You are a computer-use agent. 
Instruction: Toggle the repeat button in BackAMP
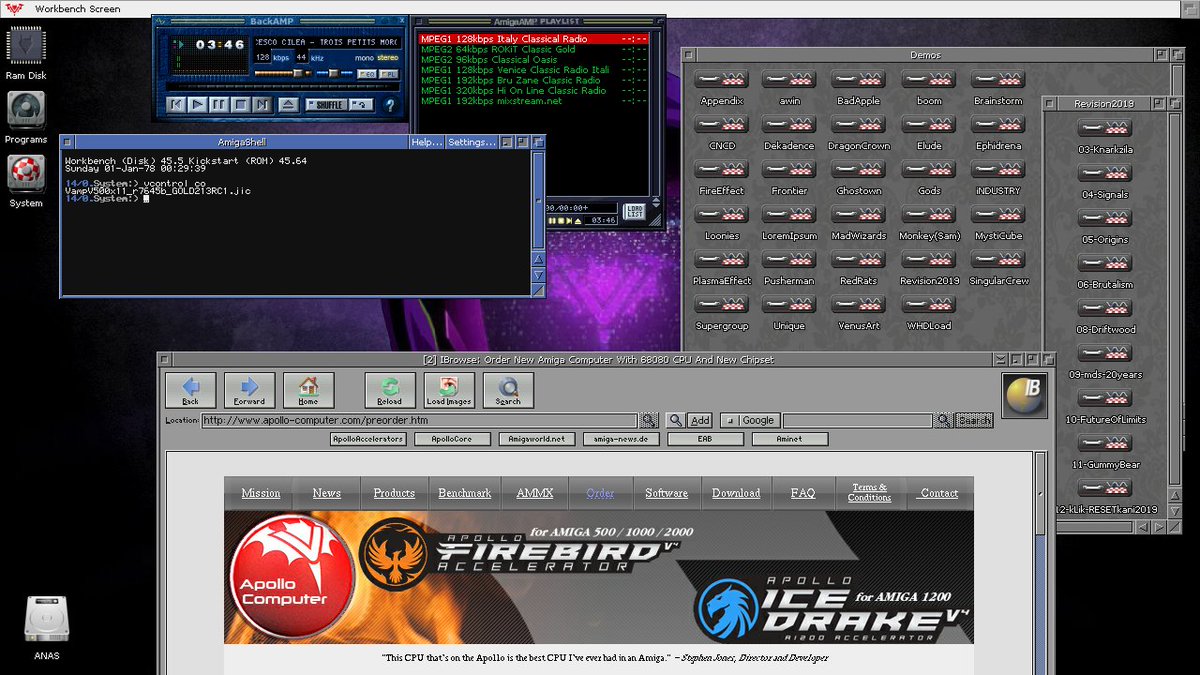(x=361, y=104)
